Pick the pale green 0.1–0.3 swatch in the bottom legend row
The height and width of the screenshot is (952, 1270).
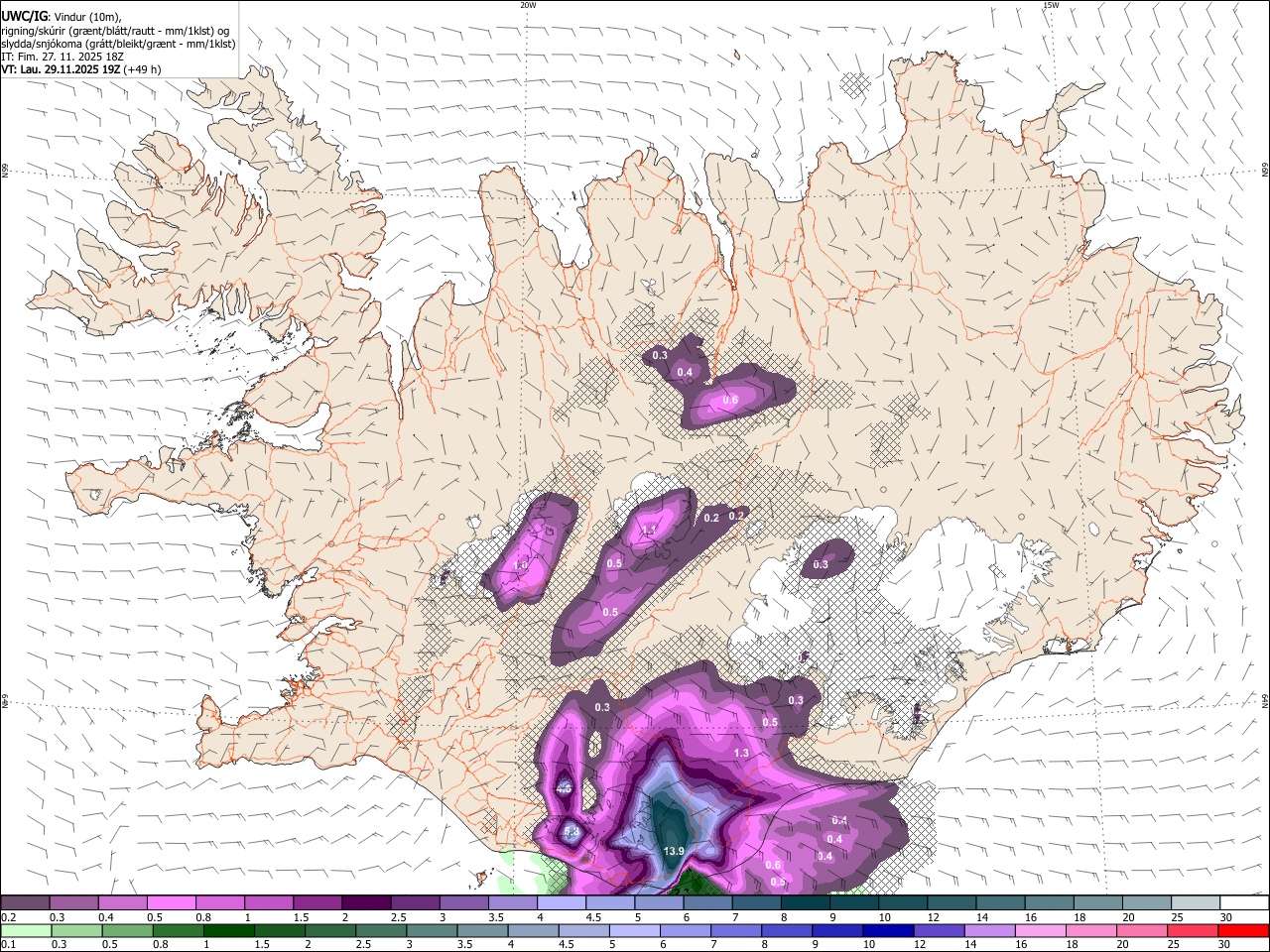25,931
